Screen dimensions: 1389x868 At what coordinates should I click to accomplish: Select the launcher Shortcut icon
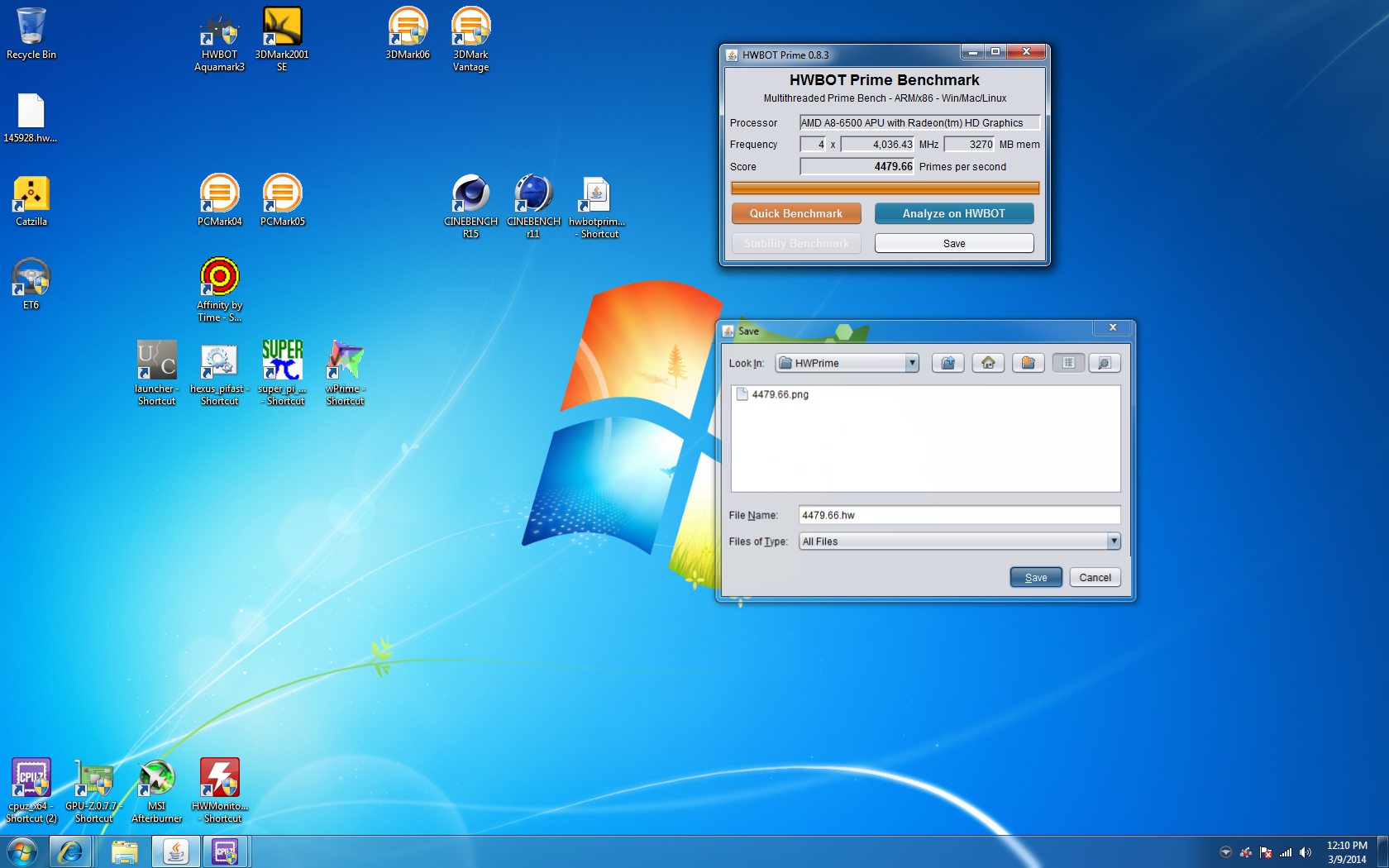point(157,373)
